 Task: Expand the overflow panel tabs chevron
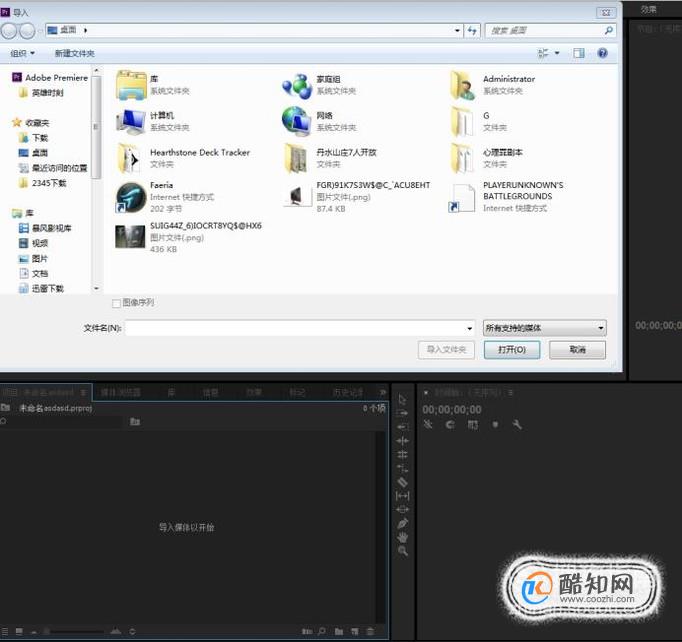click(x=382, y=393)
